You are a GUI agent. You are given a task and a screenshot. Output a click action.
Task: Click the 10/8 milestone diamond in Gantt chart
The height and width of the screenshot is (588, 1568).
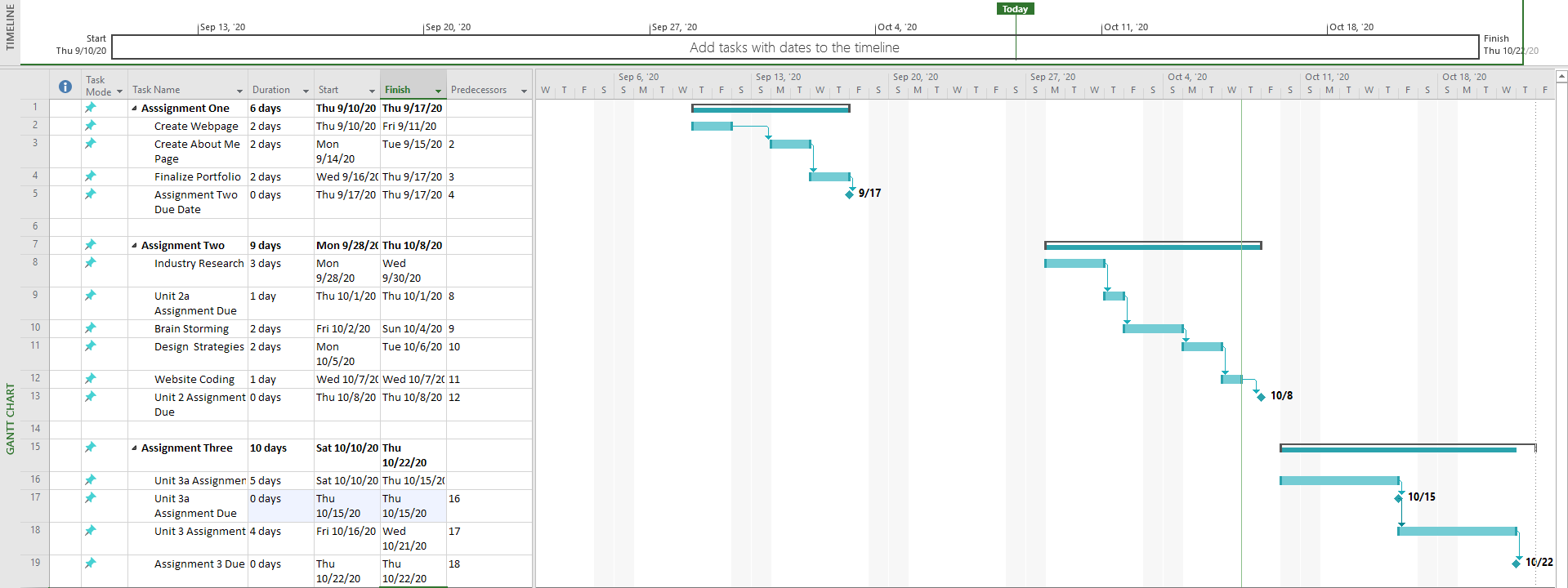pyautogui.click(x=1261, y=397)
